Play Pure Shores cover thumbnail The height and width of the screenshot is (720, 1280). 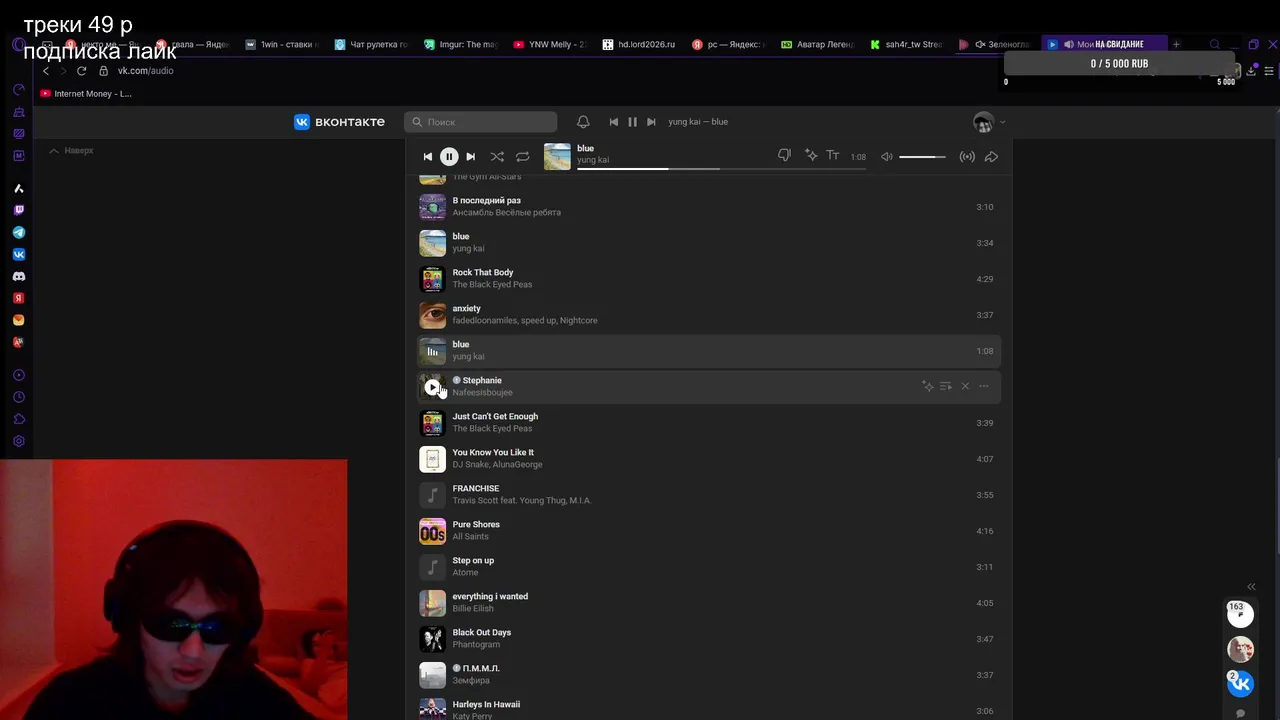tap(432, 531)
